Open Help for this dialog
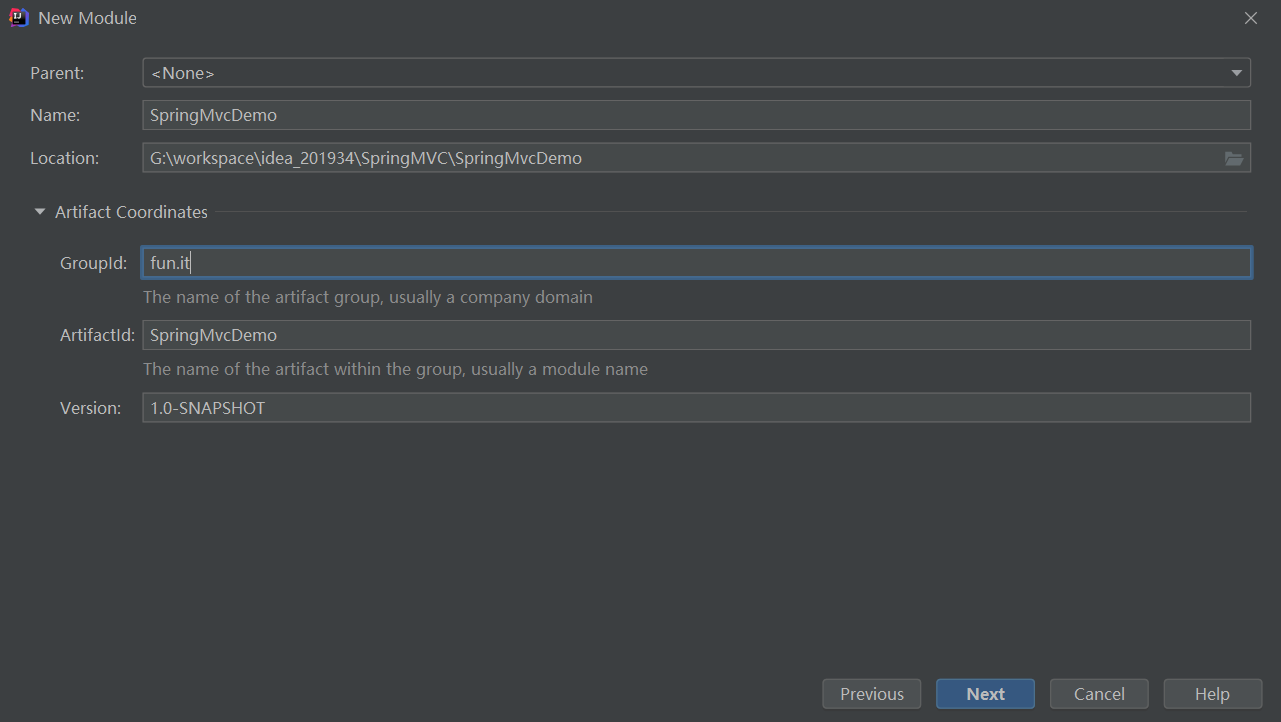Image resolution: width=1281 pixels, height=722 pixels. click(x=1212, y=694)
